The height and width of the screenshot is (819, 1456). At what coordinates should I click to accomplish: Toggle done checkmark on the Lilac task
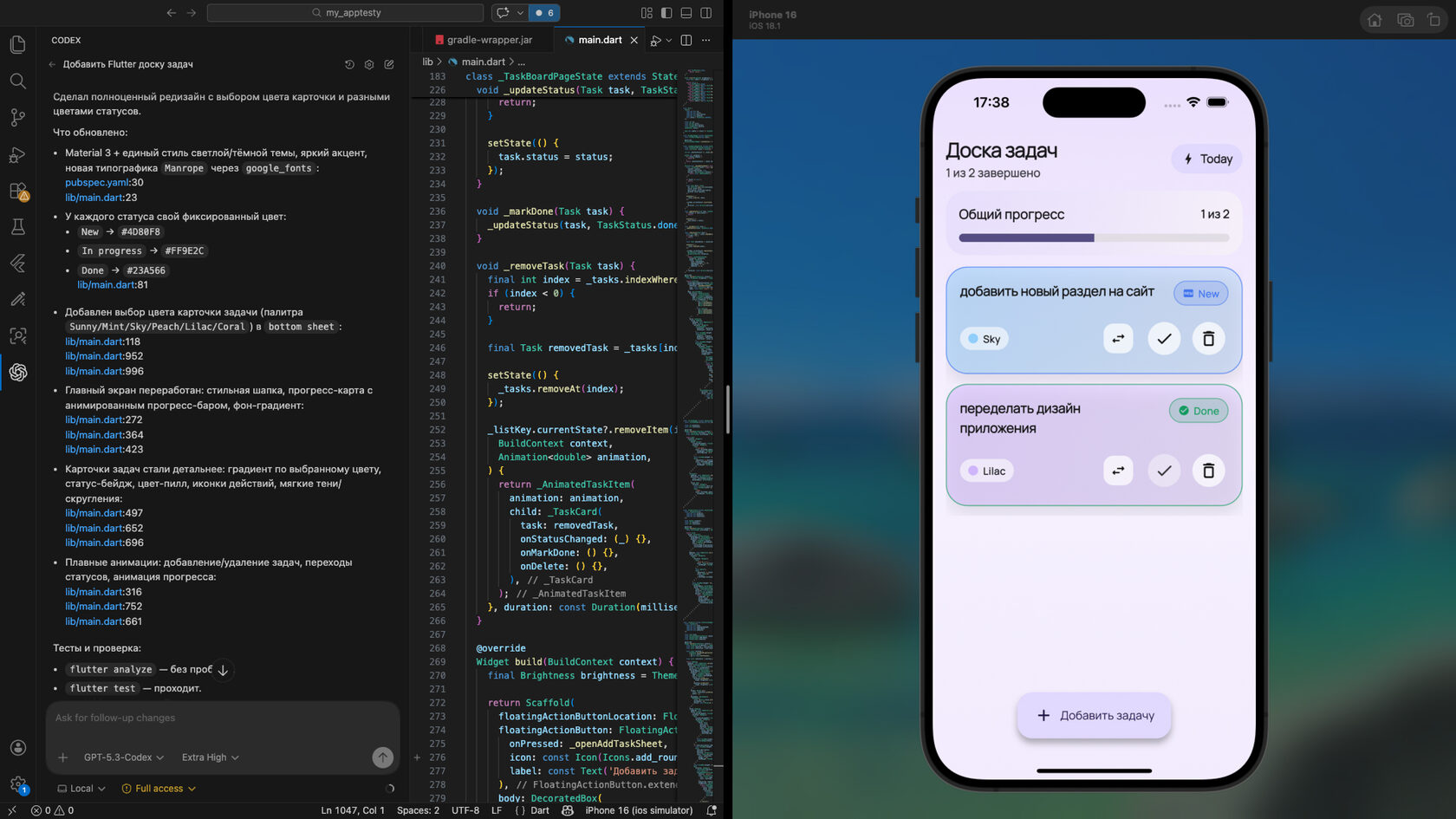1164,471
